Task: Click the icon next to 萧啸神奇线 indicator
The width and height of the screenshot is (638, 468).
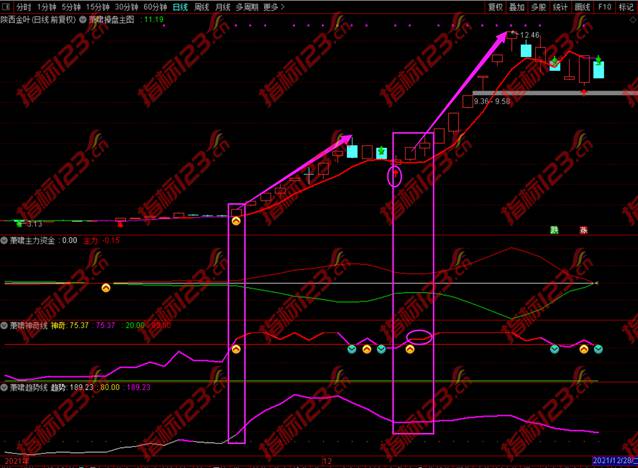Action: tap(4, 326)
